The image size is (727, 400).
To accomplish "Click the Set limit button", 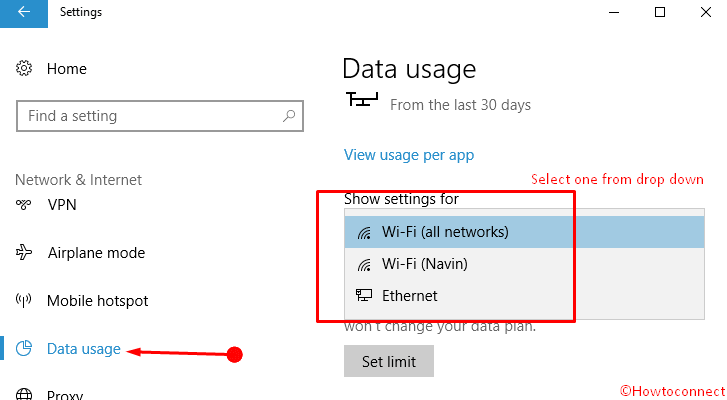I will (x=389, y=361).
